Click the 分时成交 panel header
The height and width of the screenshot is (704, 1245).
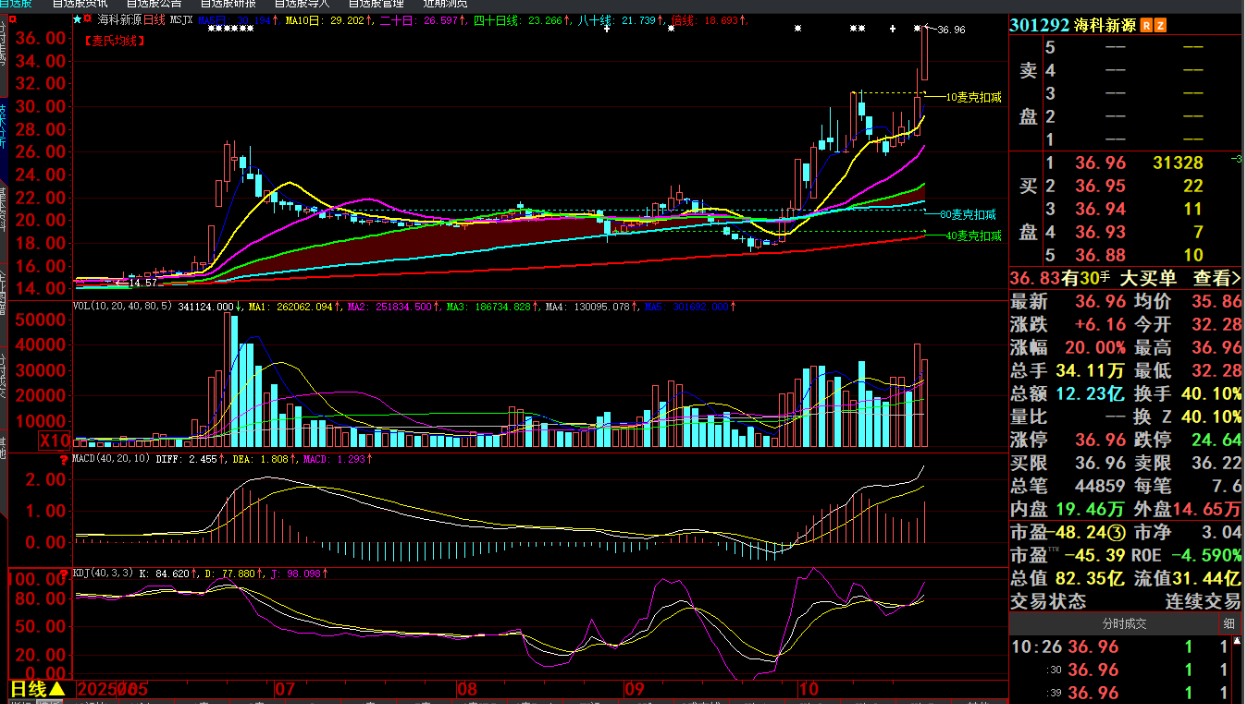[x=1123, y=623]
